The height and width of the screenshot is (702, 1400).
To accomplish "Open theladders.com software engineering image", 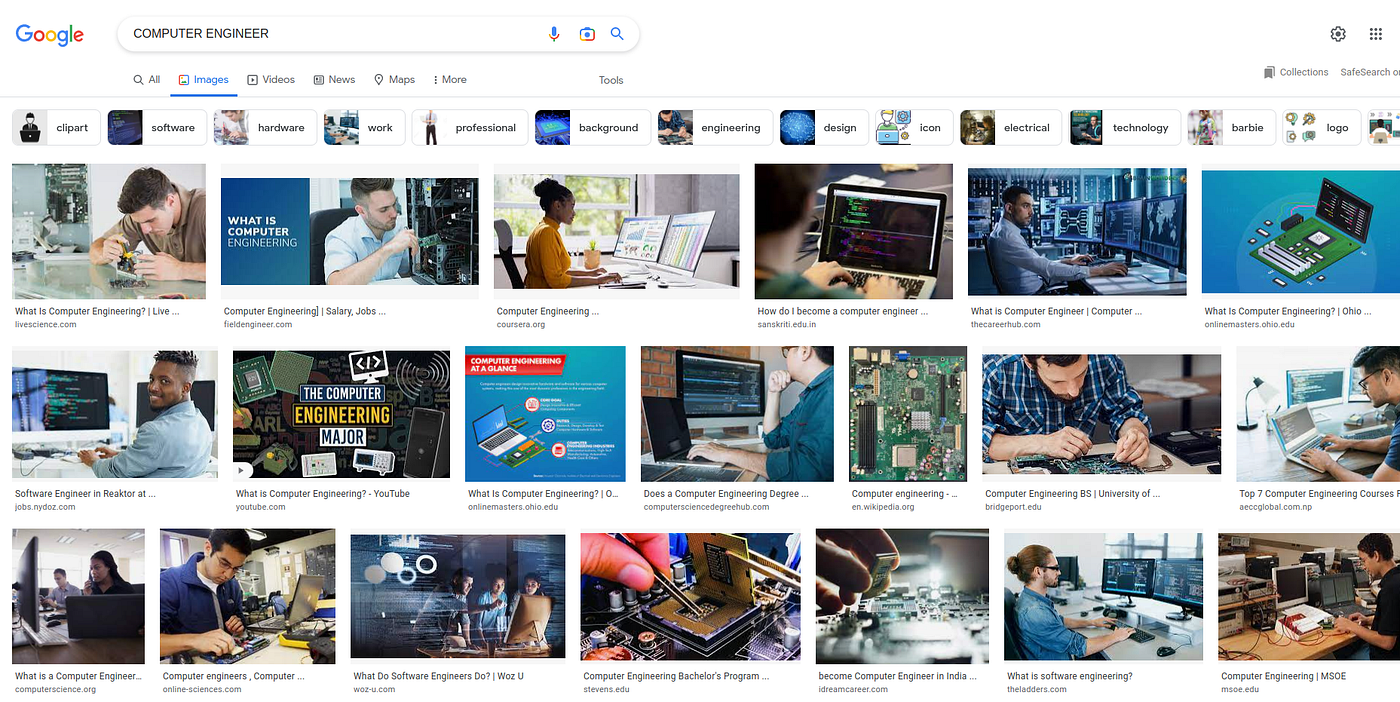I will point(1104,597).
